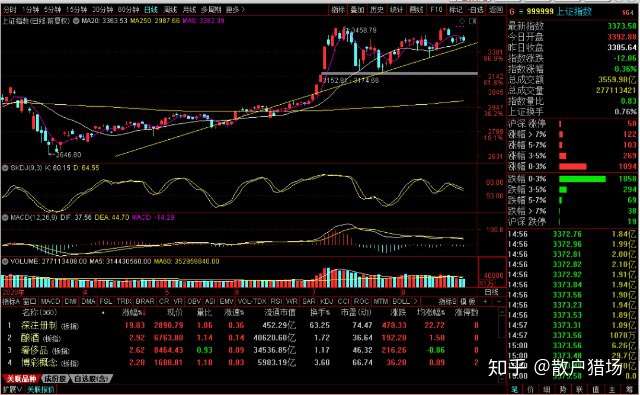Open settings icon beside 上证指数 MA20 label
640x395 pixels.
(76, 20)
